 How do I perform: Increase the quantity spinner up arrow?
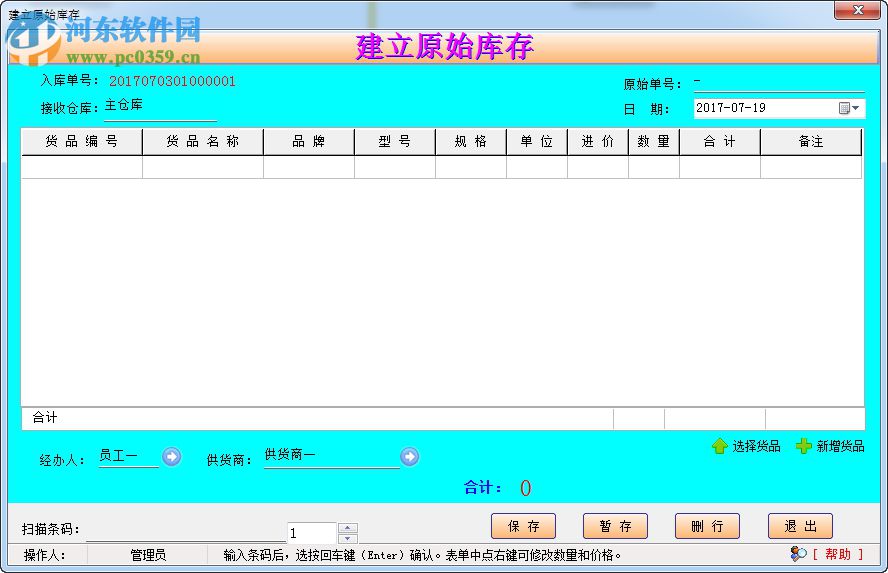point(348,528)
